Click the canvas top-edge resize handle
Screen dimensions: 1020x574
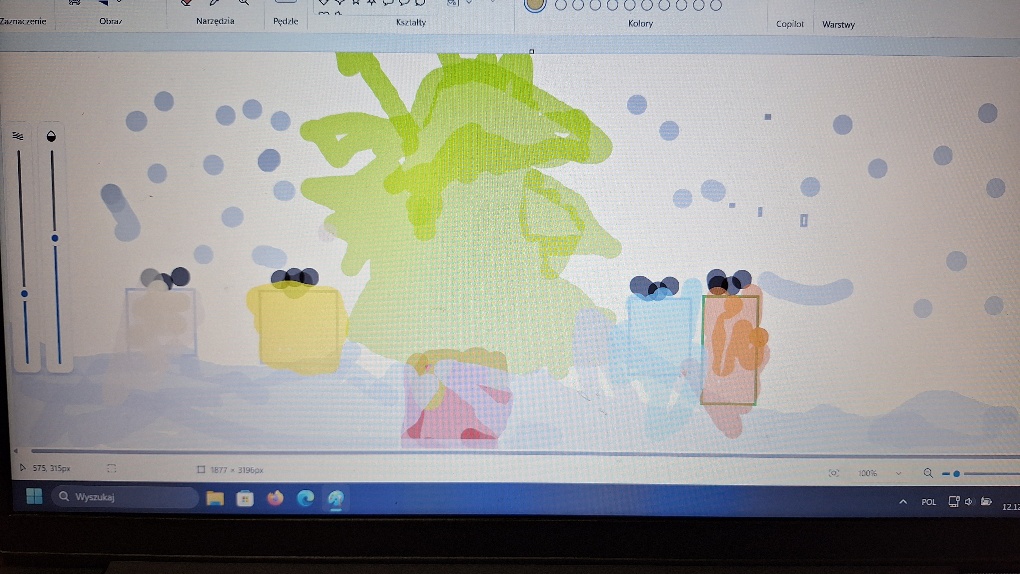[531, 51]
